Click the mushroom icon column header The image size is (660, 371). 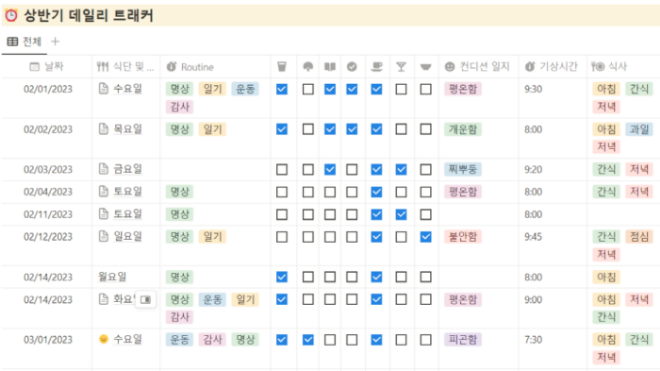(308, 67)
